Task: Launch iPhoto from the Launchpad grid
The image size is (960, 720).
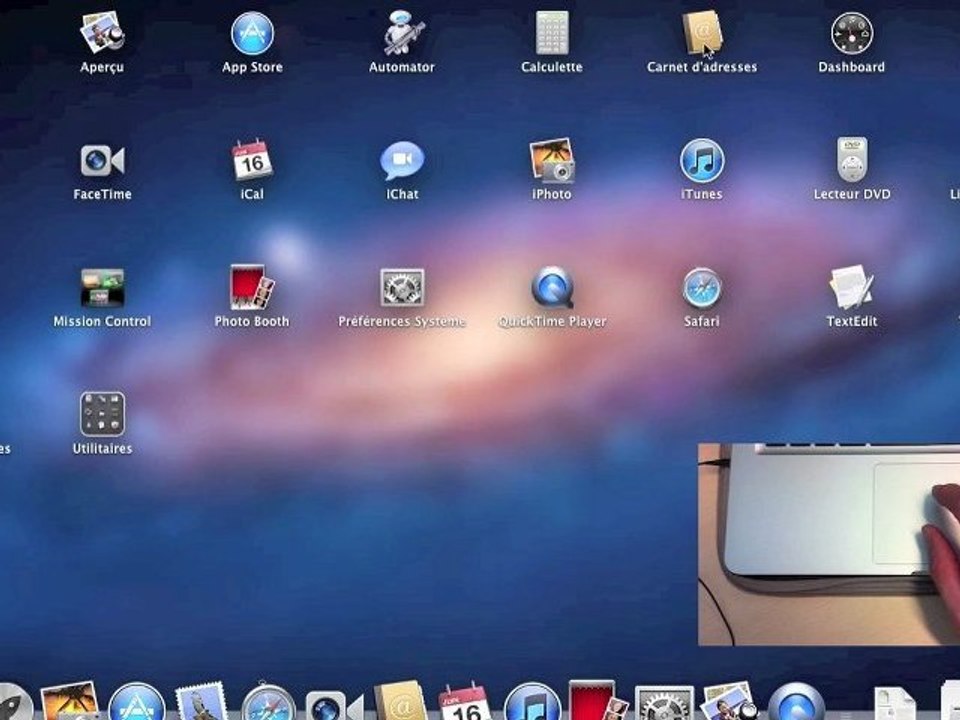Action: [x=552, y=160]
